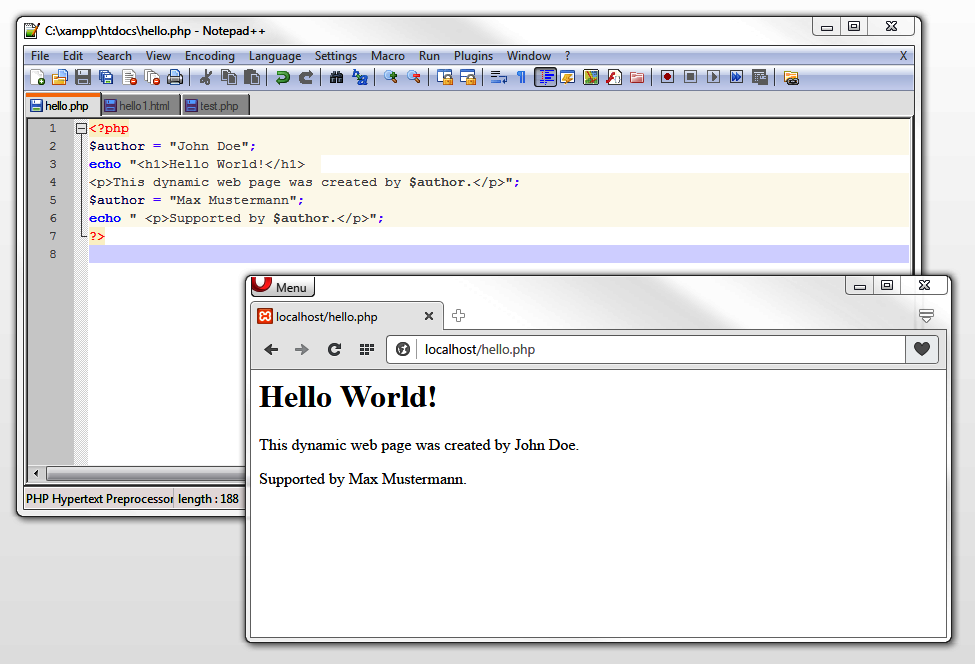Click the Find binoculars icon
This screenshot has width=975, height=664.
336,77
